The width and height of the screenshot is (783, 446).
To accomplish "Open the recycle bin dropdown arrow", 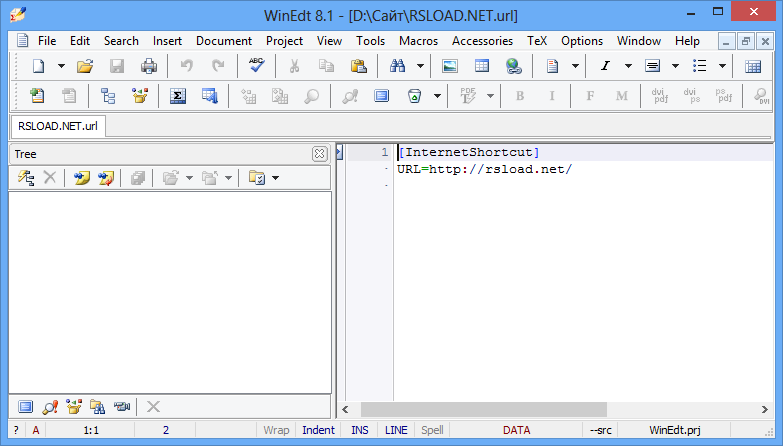I will 437,96.
